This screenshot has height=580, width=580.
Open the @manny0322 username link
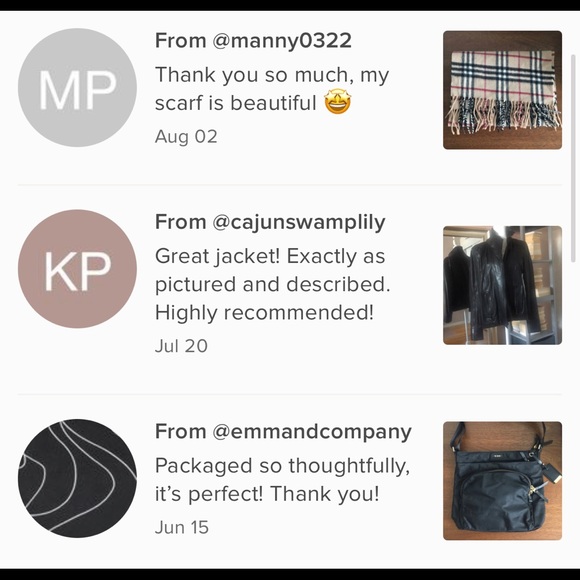click(x=282, y=40)
